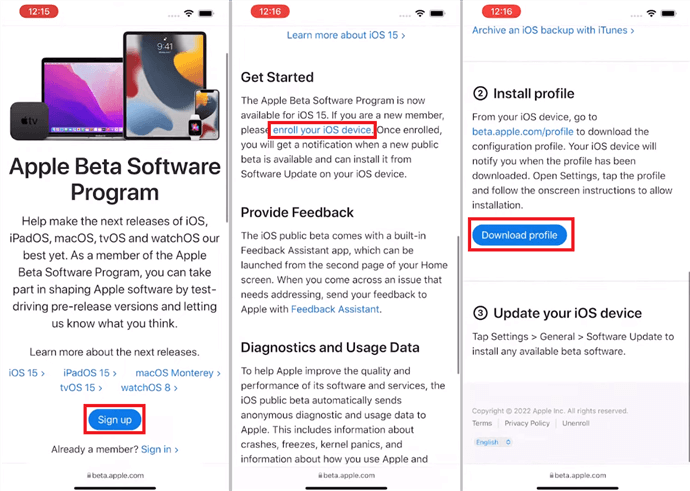Open the Feedback Assistant link

[x=335, y=309]
